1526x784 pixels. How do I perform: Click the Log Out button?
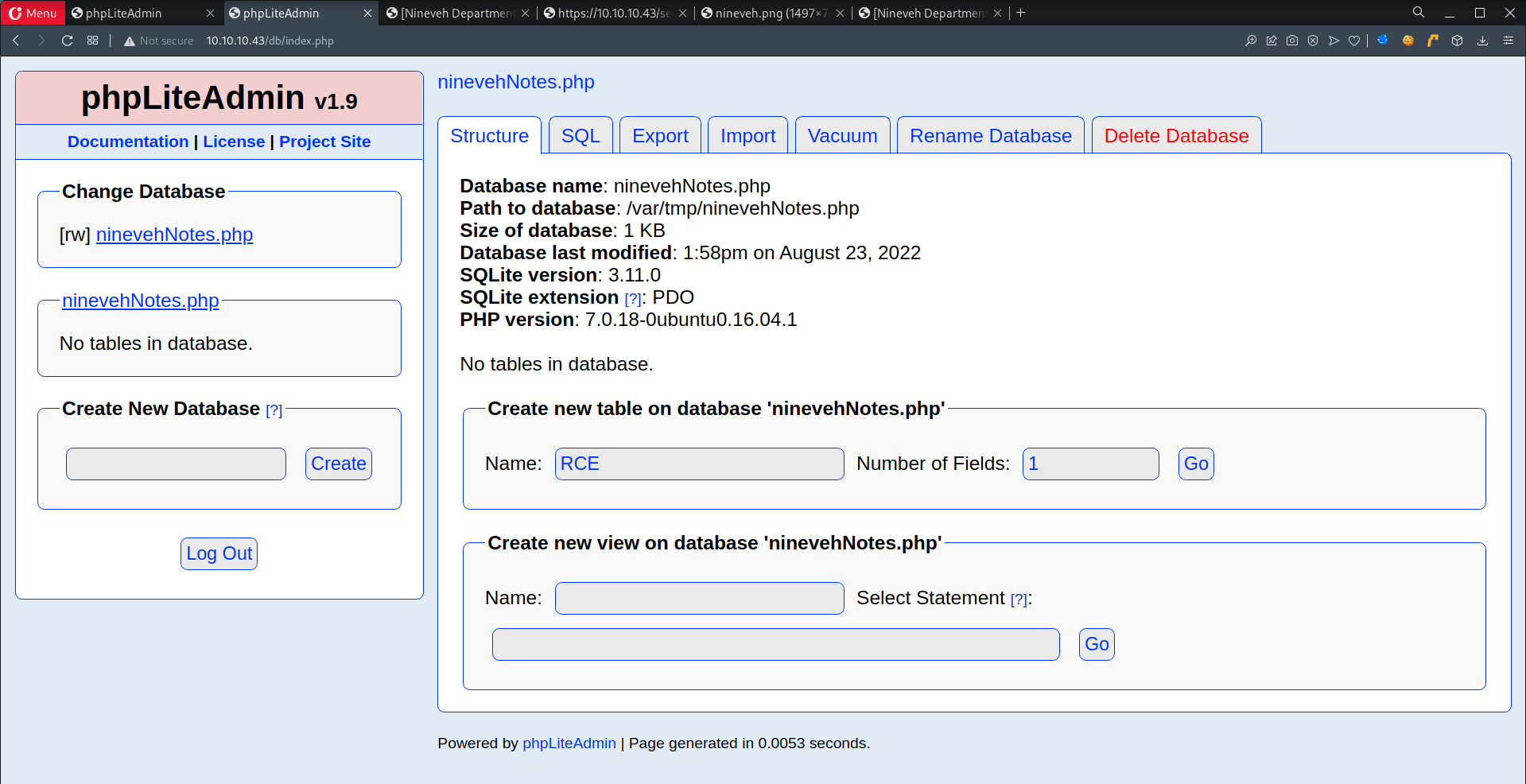(219, 553)
